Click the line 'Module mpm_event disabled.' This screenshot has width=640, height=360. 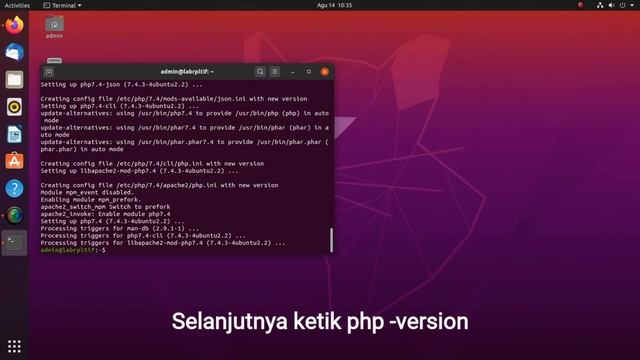coord(87,192)
